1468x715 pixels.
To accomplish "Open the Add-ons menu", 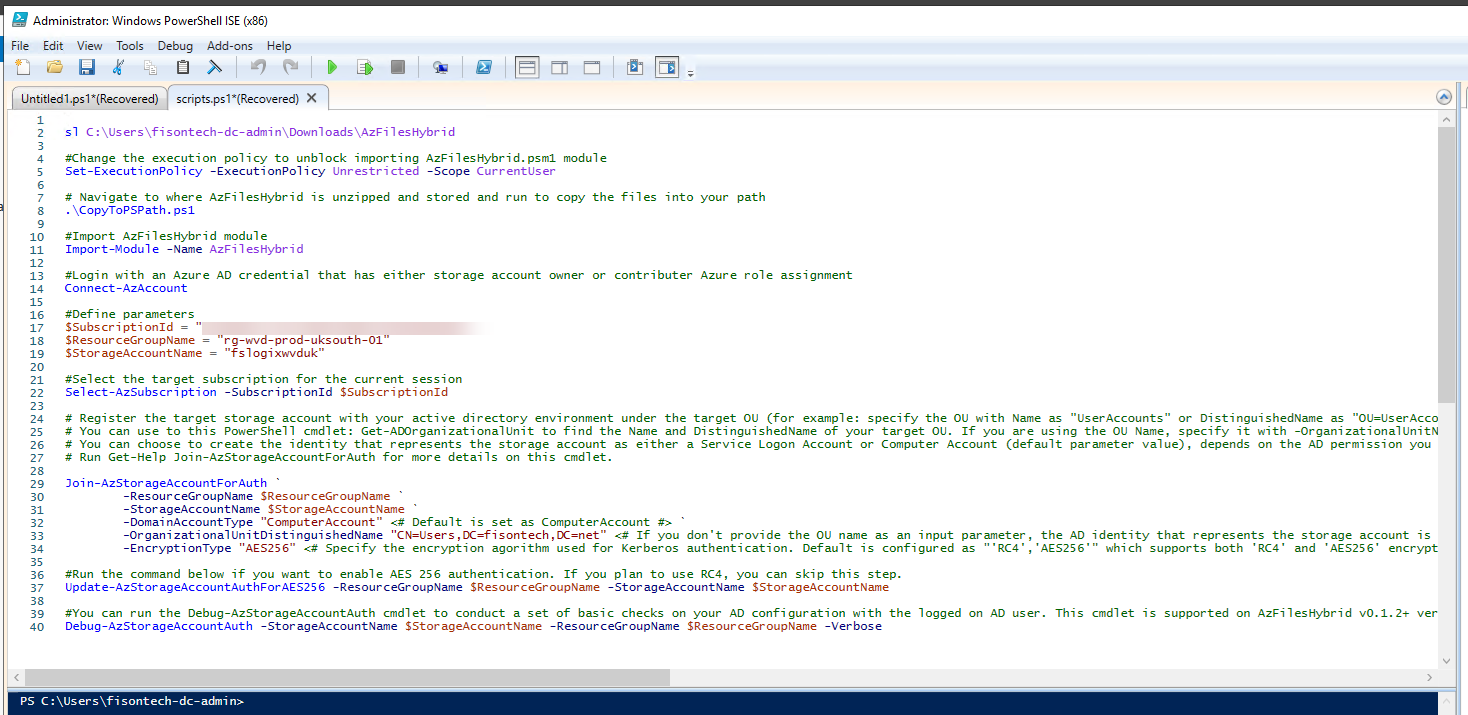I will [x=231, y=46].
